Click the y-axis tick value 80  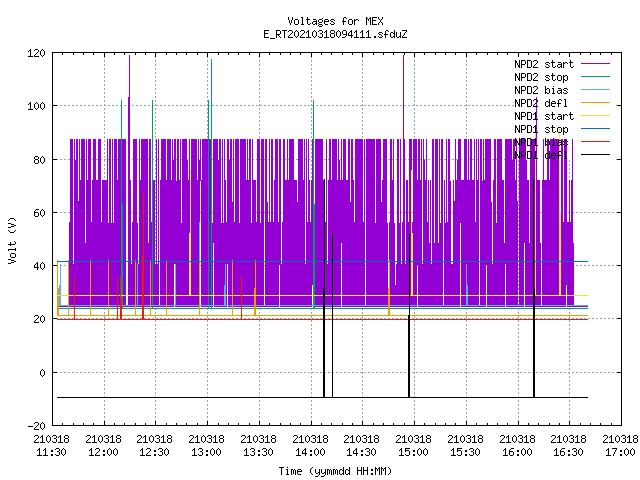[x=39, y=160]
